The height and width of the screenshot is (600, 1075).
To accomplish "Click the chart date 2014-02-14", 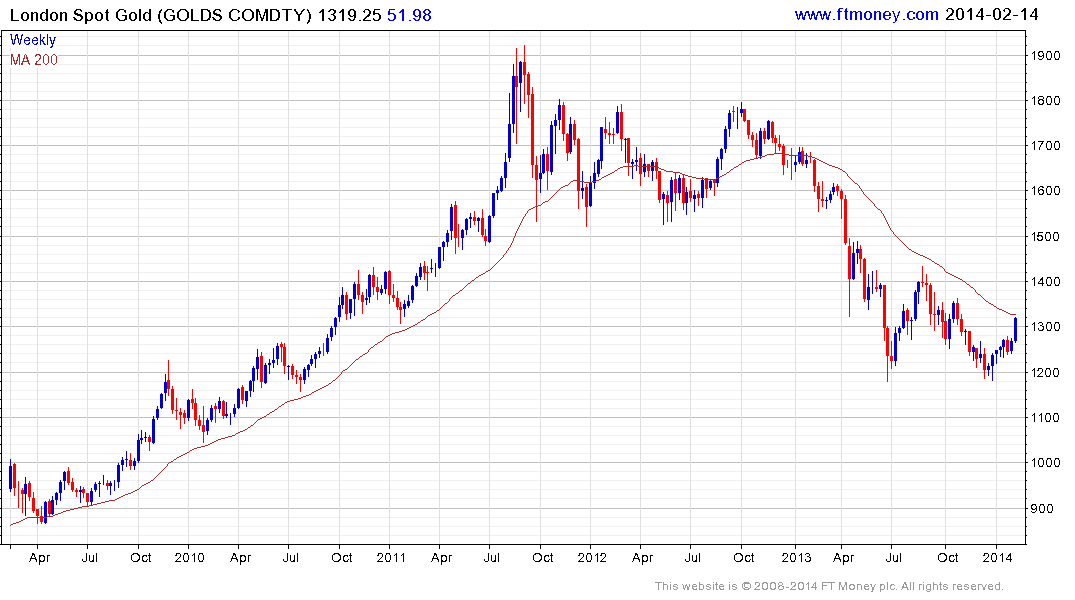I will pos(991,14).
